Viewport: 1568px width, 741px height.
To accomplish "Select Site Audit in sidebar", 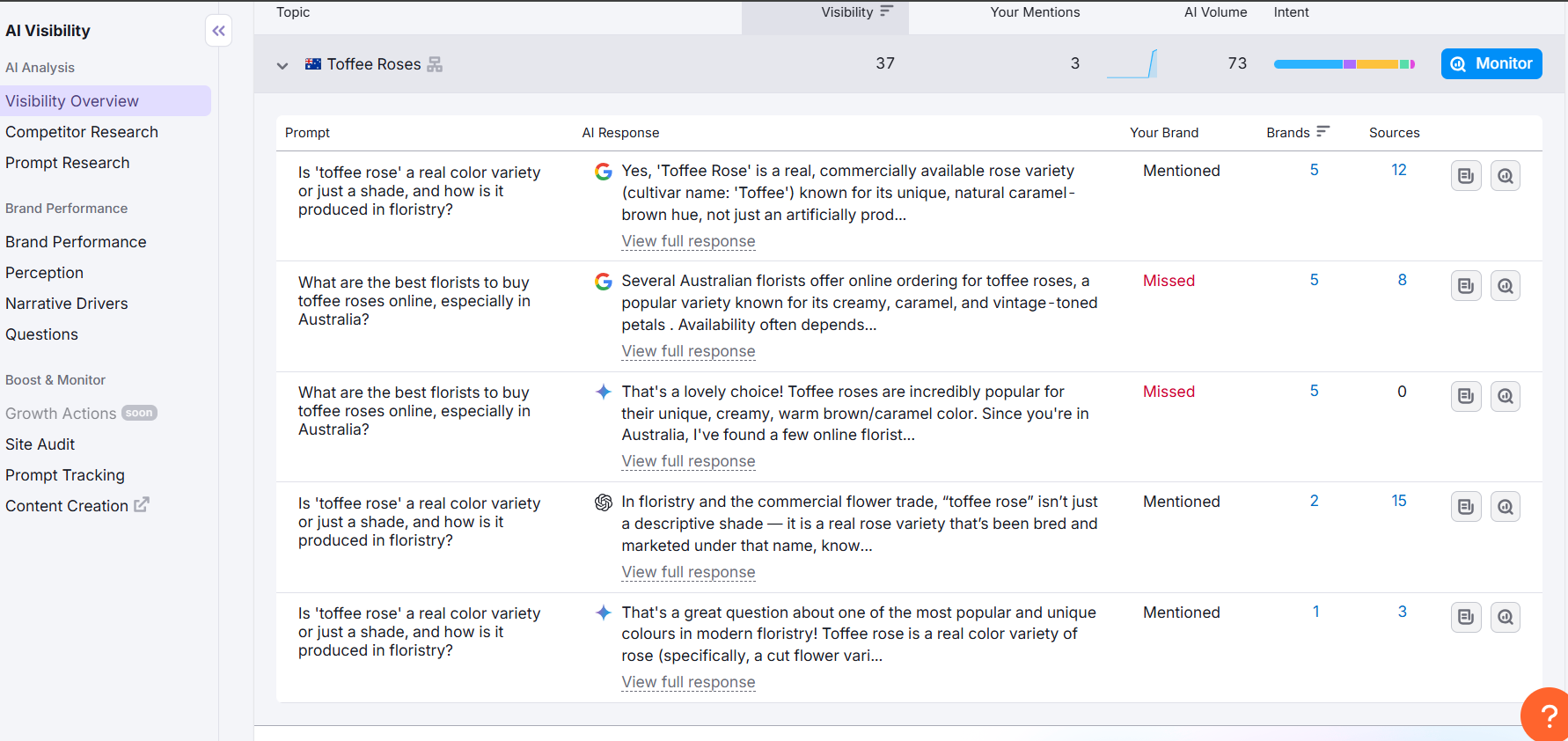I will 40,444.
